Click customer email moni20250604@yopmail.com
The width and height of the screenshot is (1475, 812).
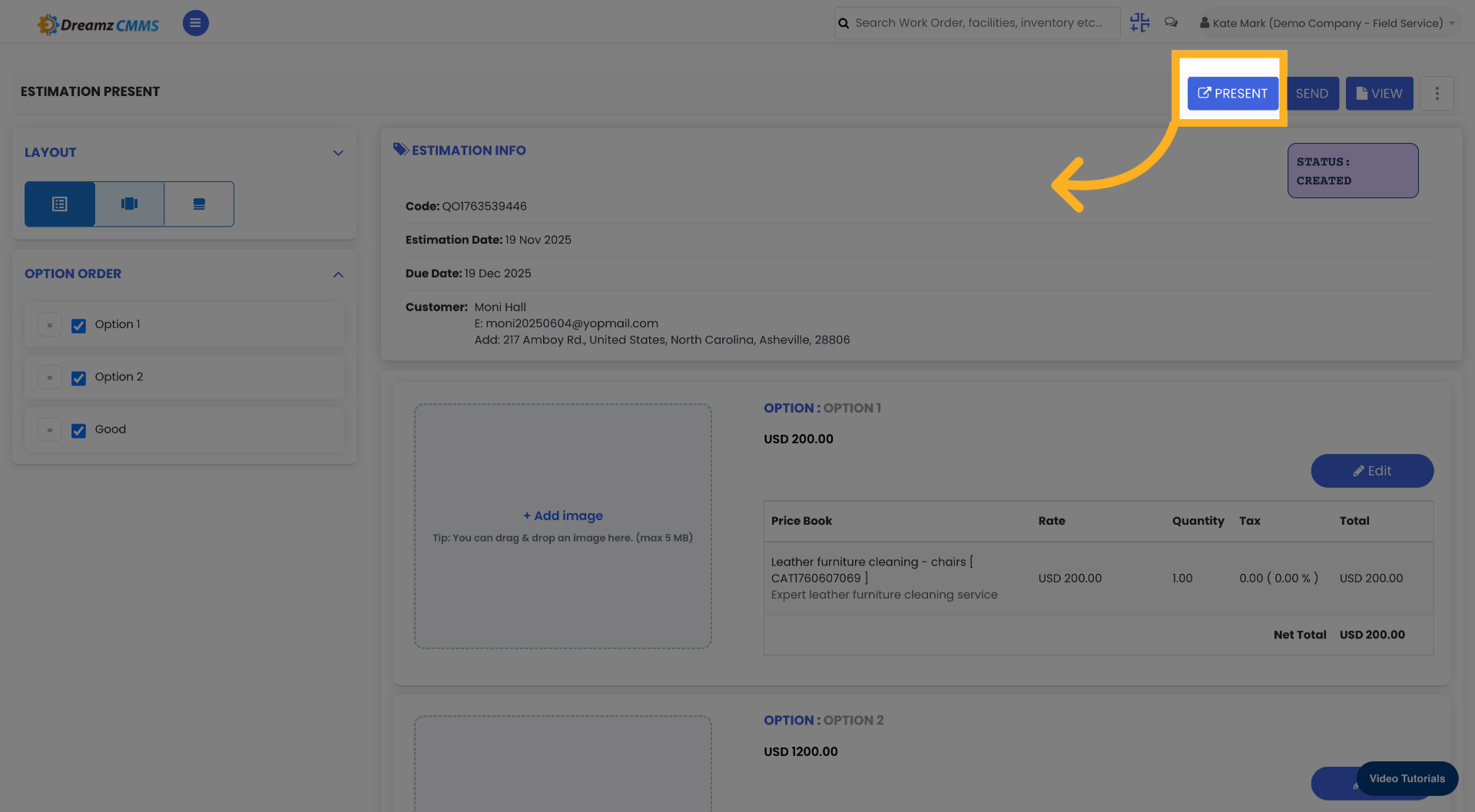coord(572,323)
